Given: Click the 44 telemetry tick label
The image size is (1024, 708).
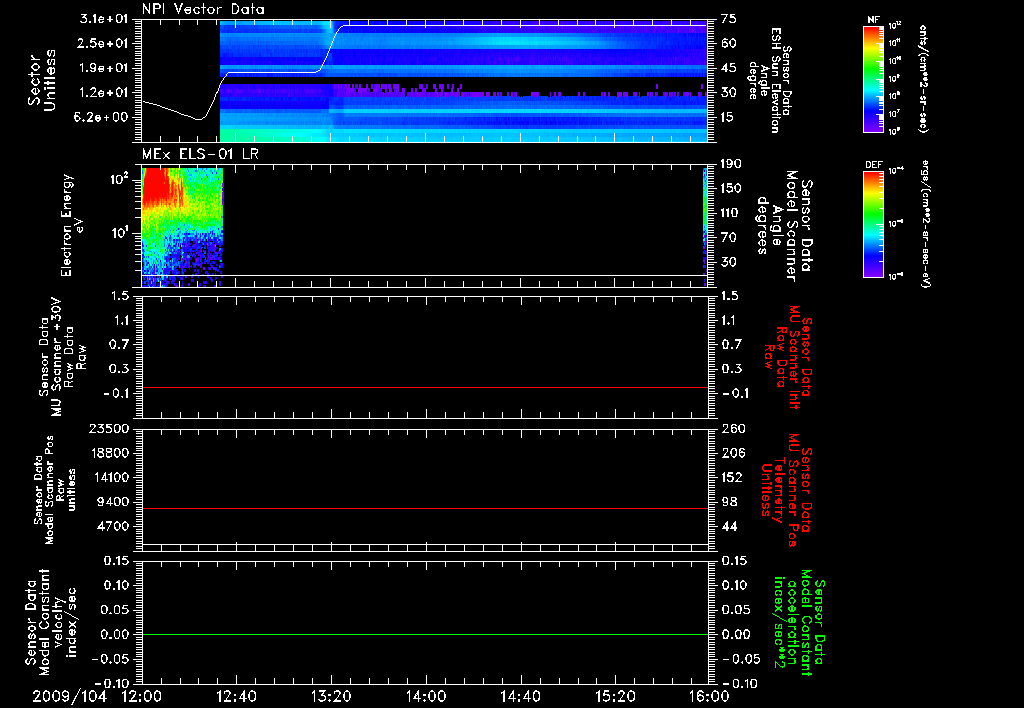Looking at the screenshot, I should coord(729,526).
